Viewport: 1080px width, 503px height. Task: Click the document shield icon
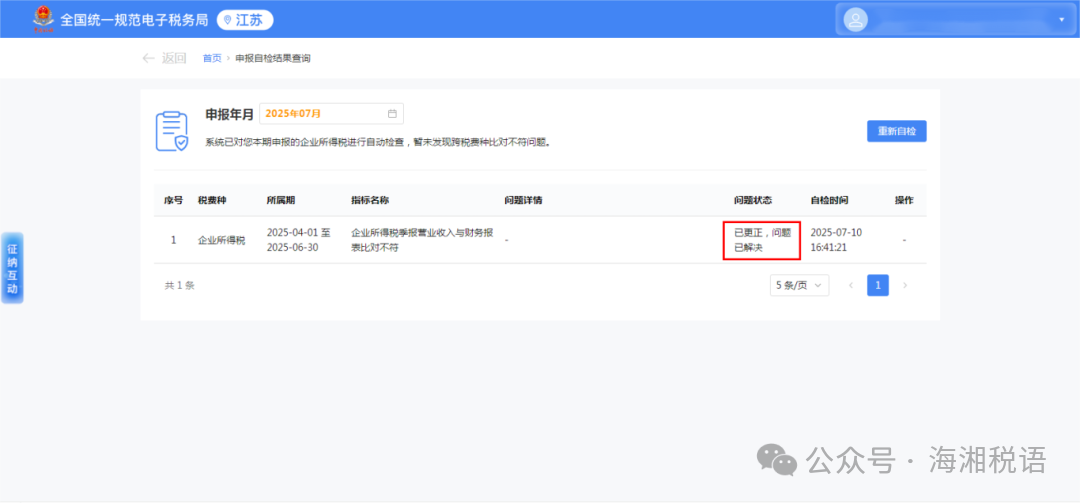[x=172, y=131]
